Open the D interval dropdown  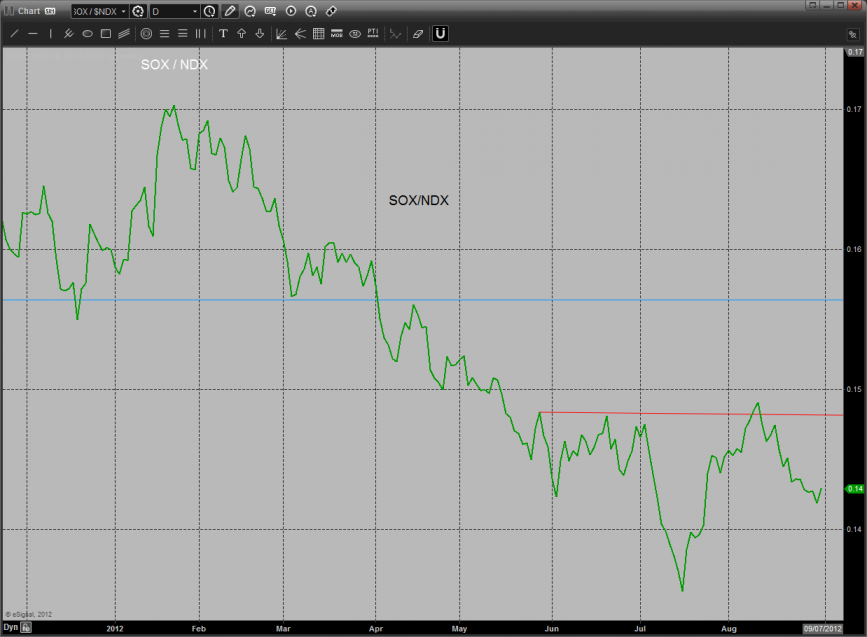(173, 11)
